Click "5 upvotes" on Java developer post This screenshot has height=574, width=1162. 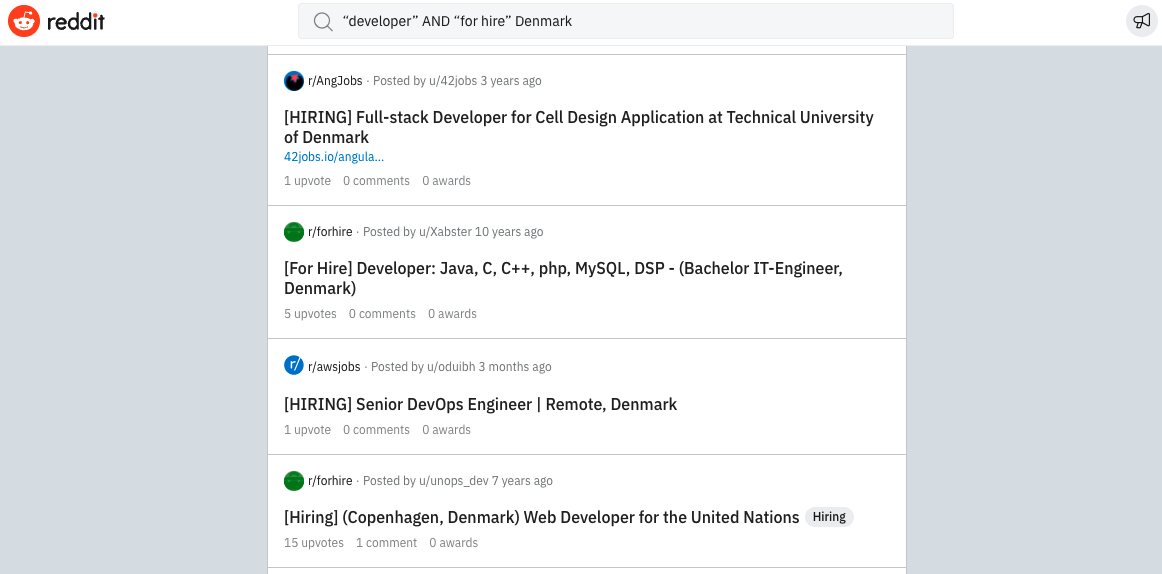coord(310,314)
